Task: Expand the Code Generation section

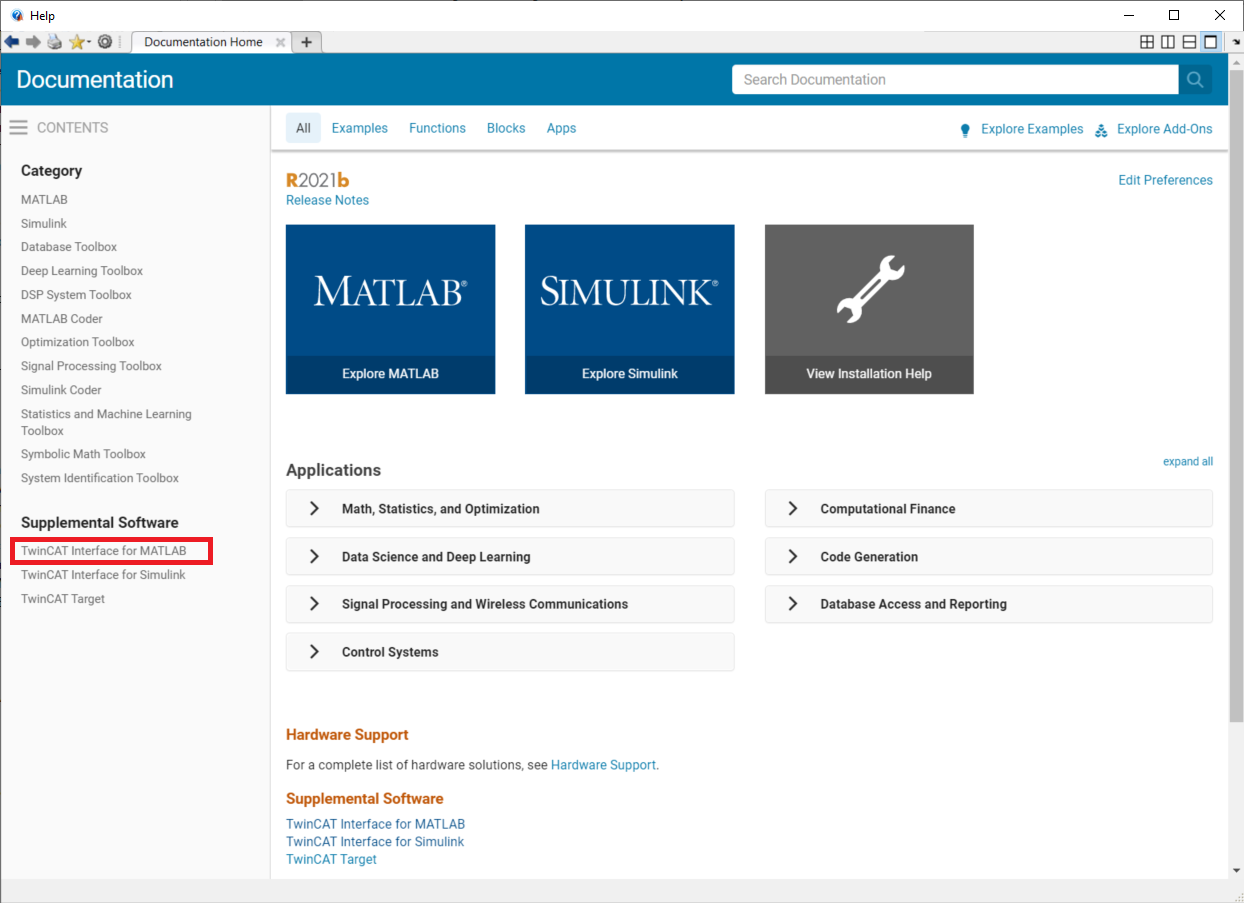Action: click(x=989, y=557)
